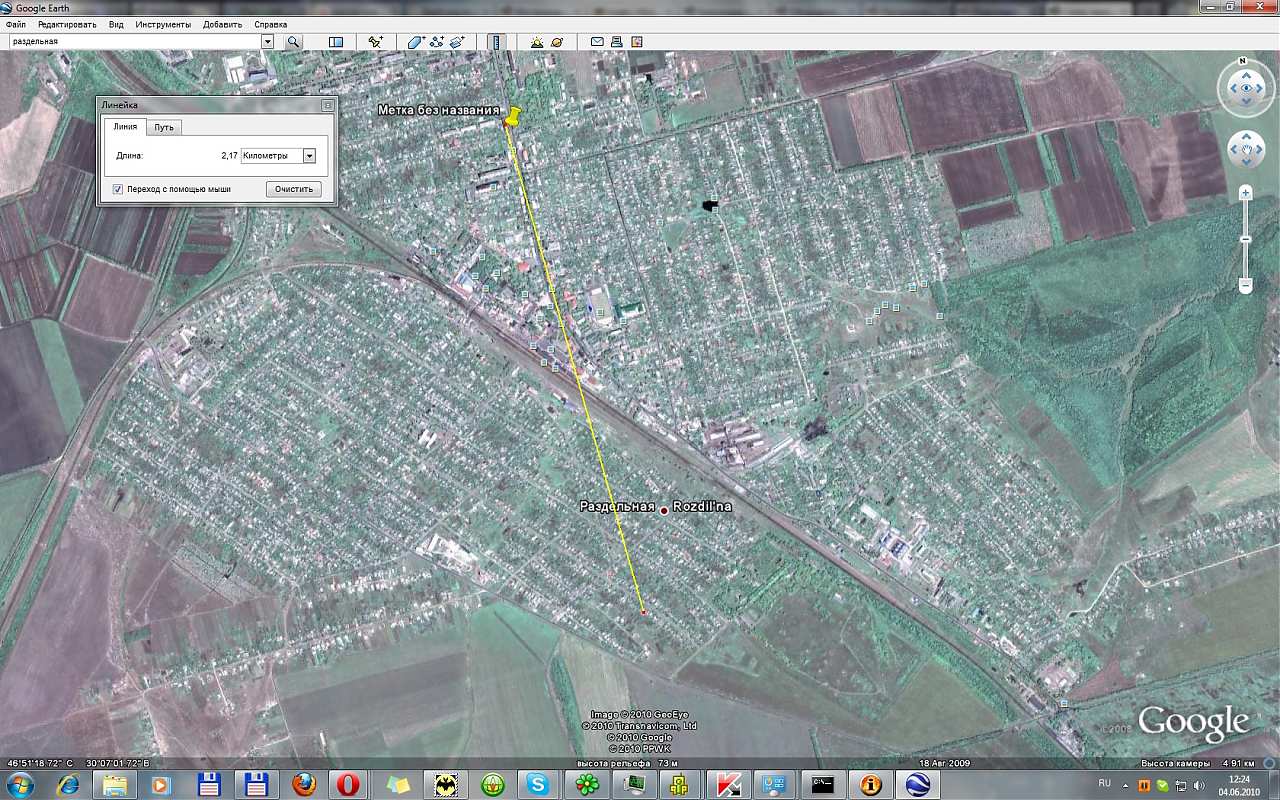Click the Раздельная Rozdil'na city marker dot
The image size is (1280, 800).
664,510
